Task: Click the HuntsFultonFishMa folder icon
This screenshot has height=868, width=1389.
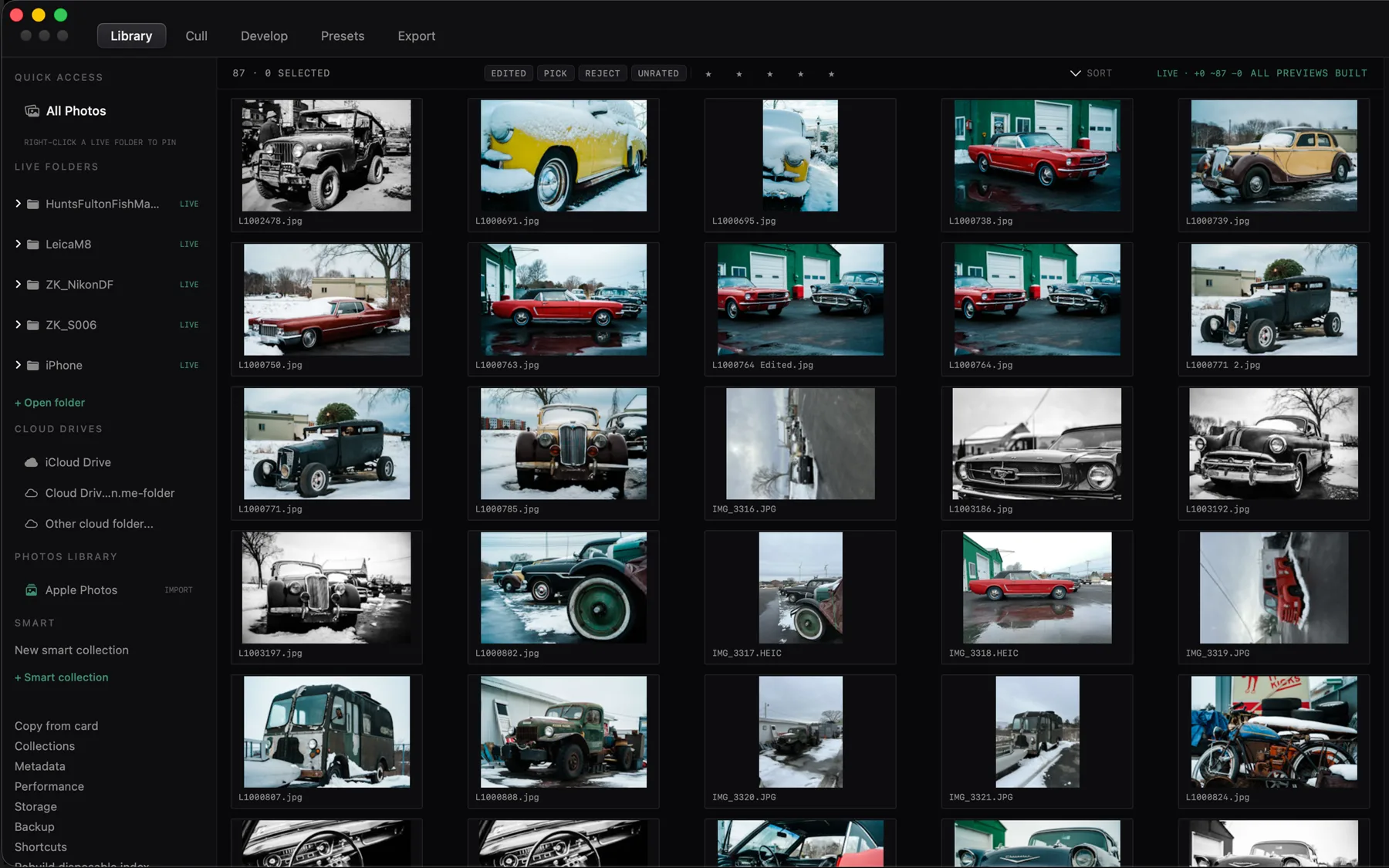Action: [33, 204]
